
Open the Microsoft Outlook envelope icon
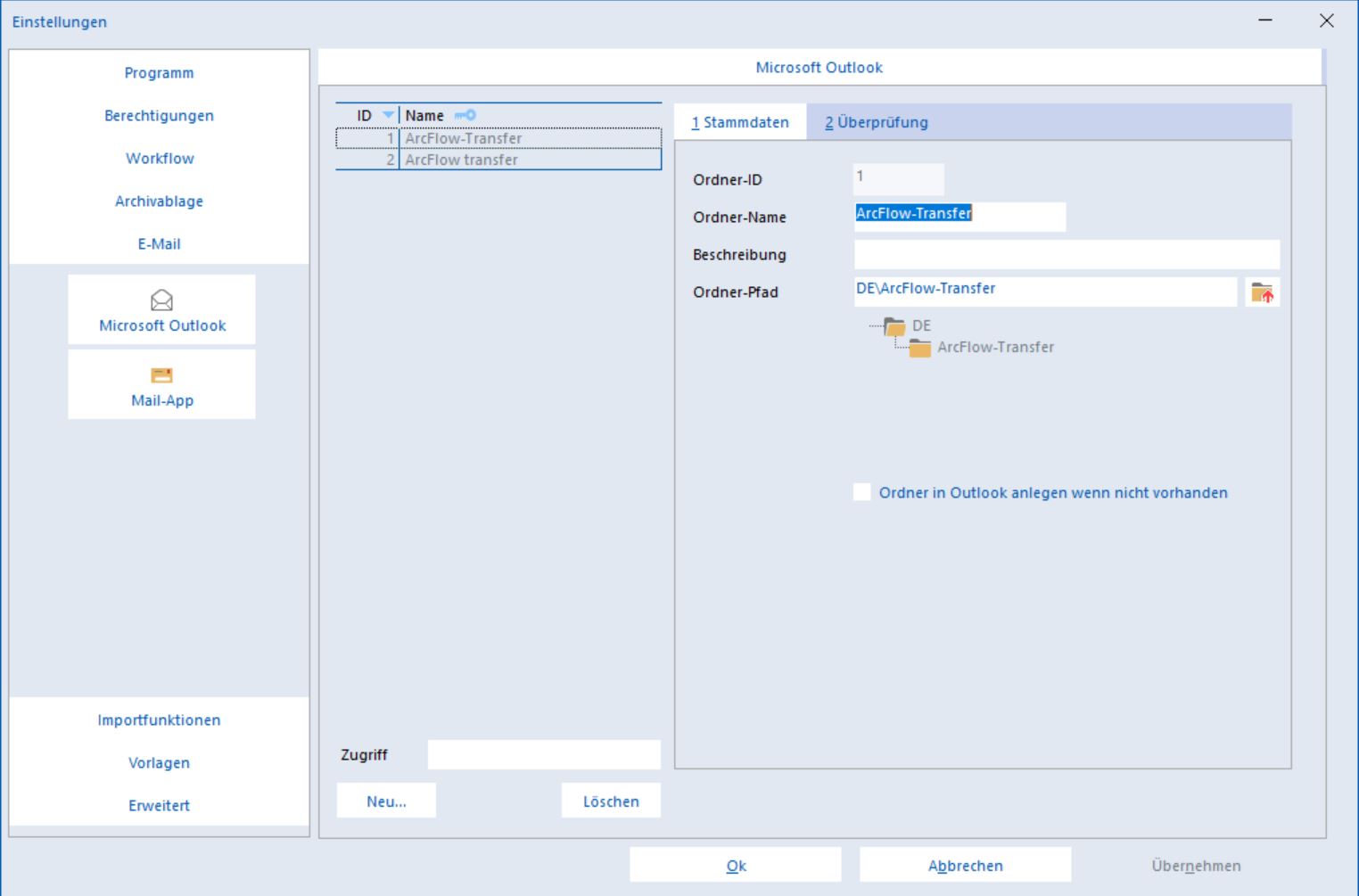161,300
